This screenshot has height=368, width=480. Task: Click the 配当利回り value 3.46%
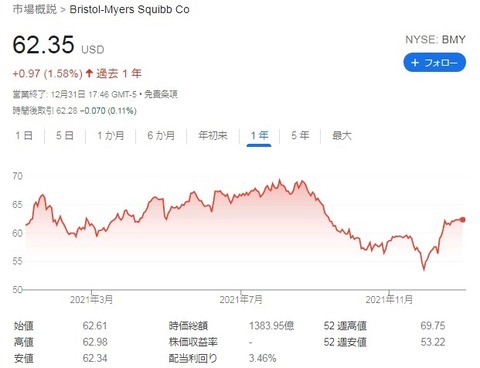[262, 358]
